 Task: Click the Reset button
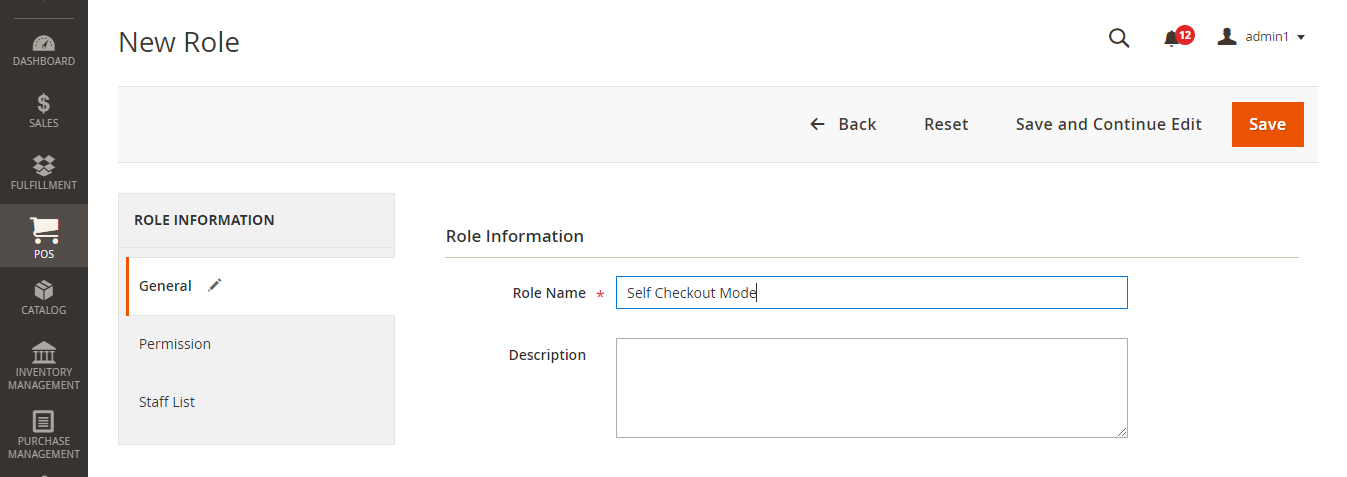click(945, 124)
